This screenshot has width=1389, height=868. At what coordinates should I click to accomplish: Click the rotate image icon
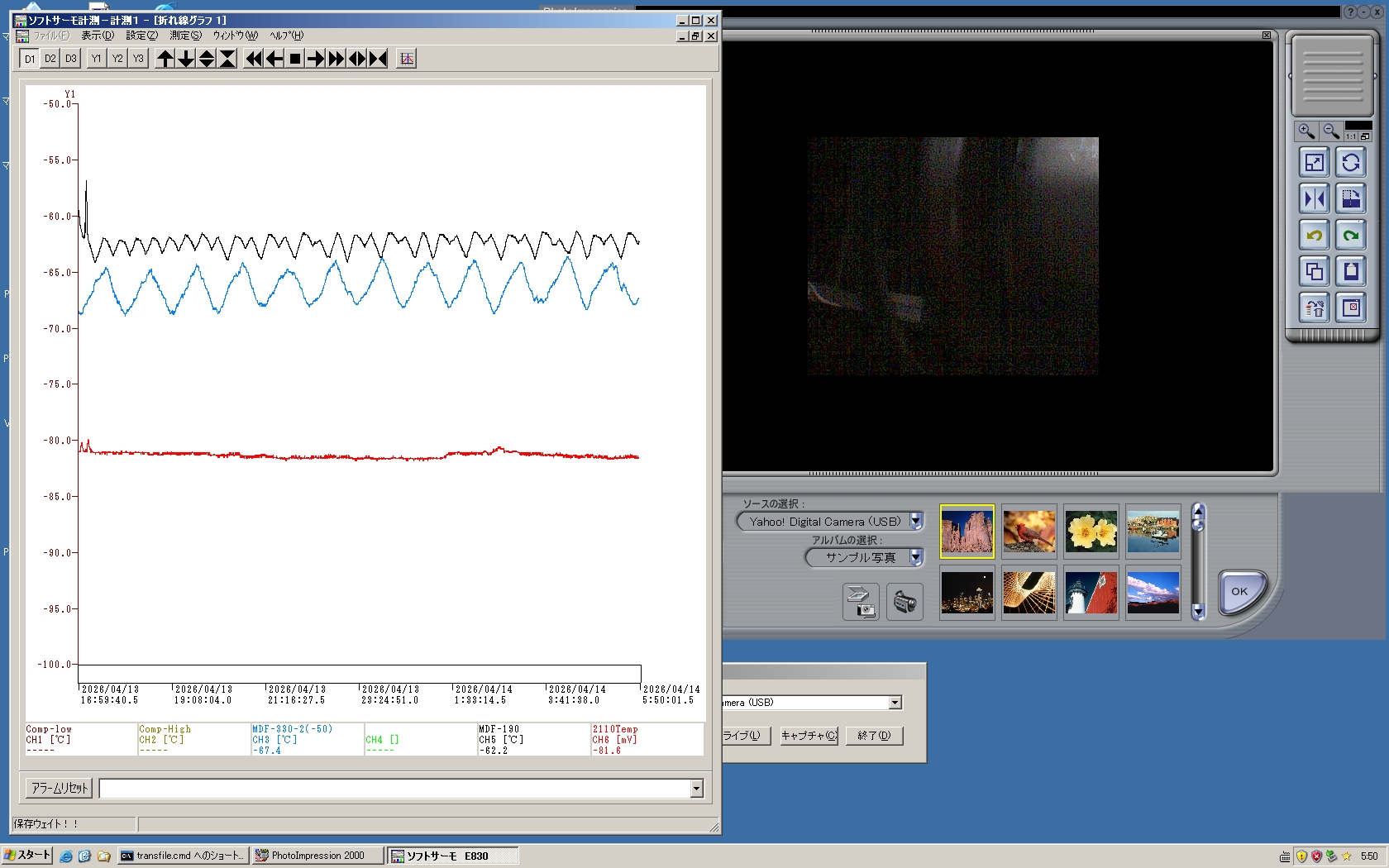(1351, 163)
